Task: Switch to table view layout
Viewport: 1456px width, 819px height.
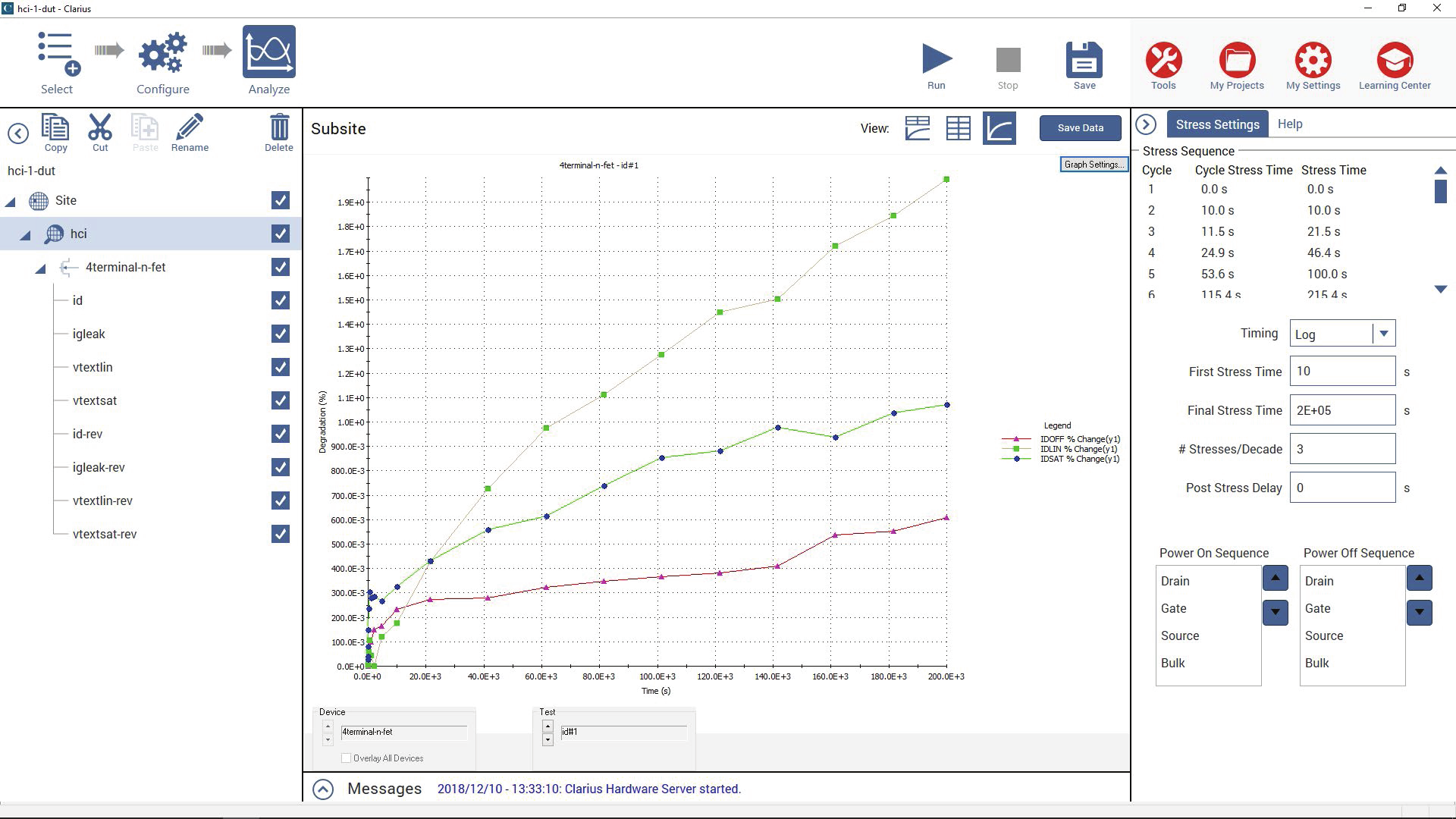Action: tap(957, 128)
